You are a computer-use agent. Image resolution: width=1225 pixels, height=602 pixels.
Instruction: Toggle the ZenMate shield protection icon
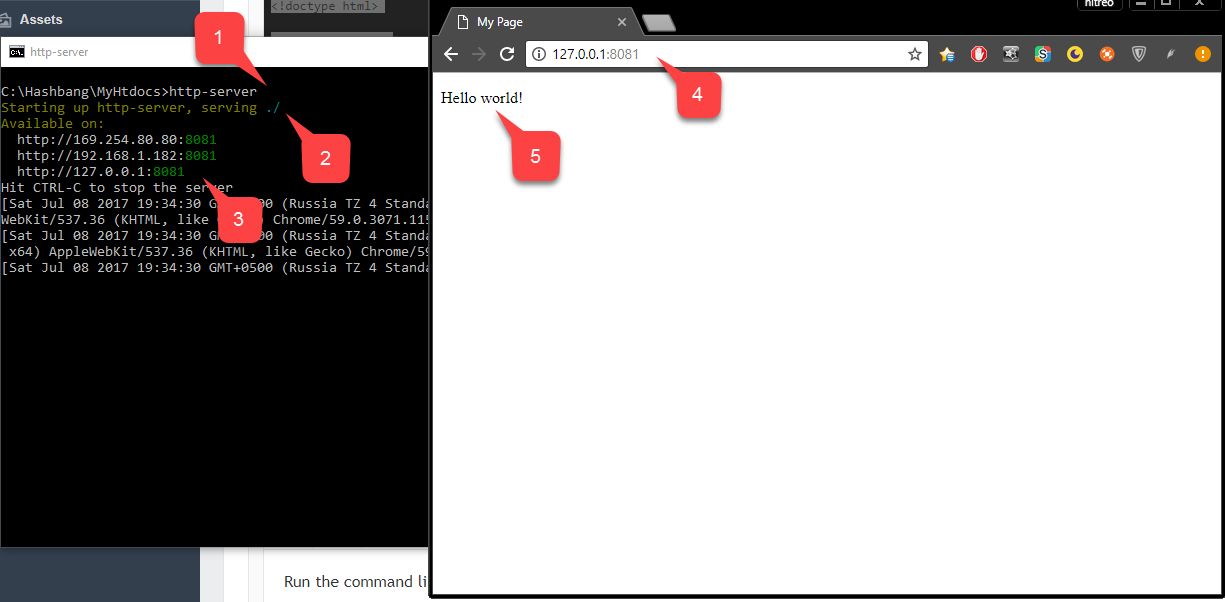click(1139, 54)
